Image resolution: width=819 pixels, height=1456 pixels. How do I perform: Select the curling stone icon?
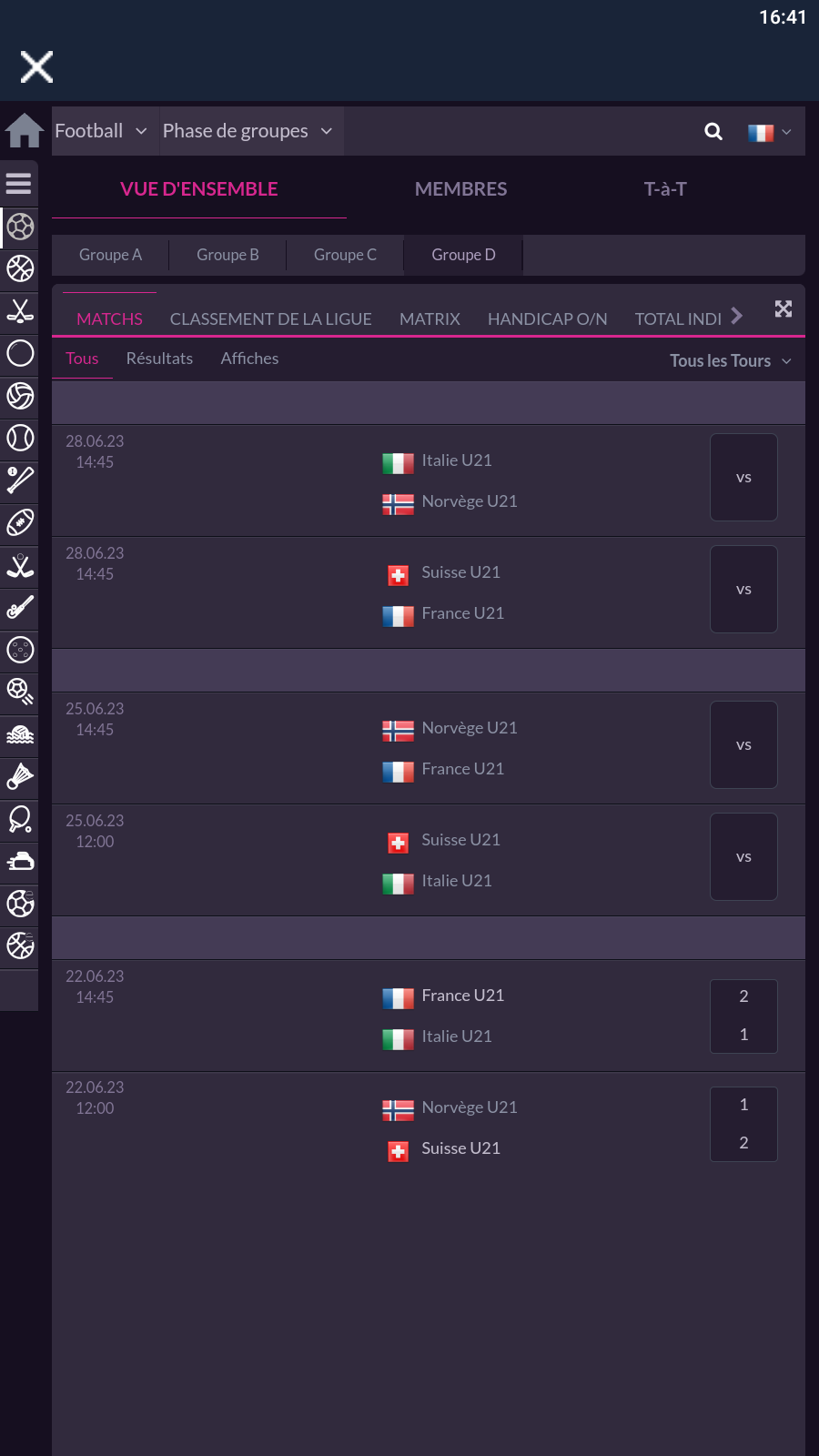click(20, 861)
